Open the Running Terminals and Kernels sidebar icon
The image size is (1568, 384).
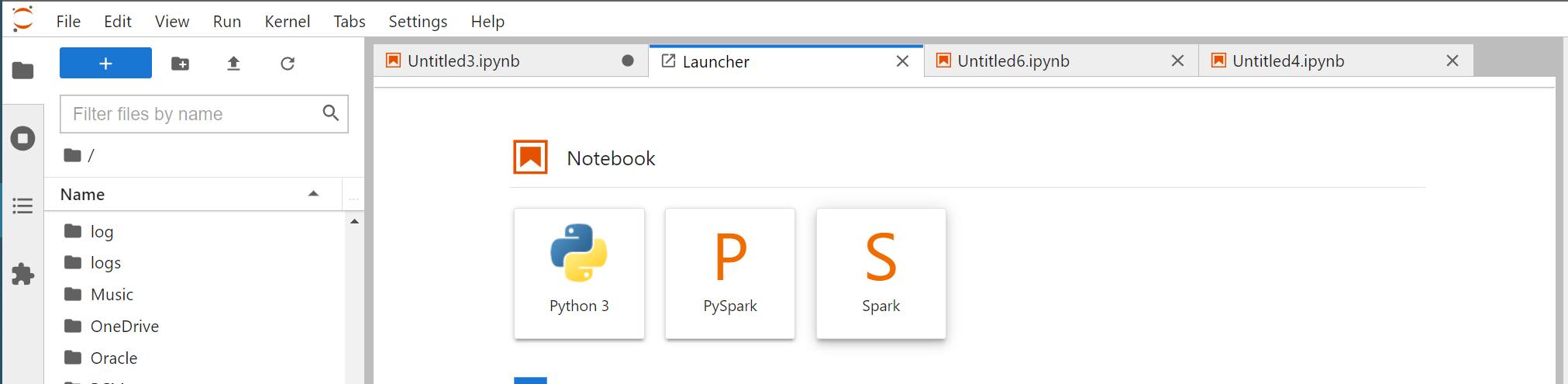(x=23, y=139)
